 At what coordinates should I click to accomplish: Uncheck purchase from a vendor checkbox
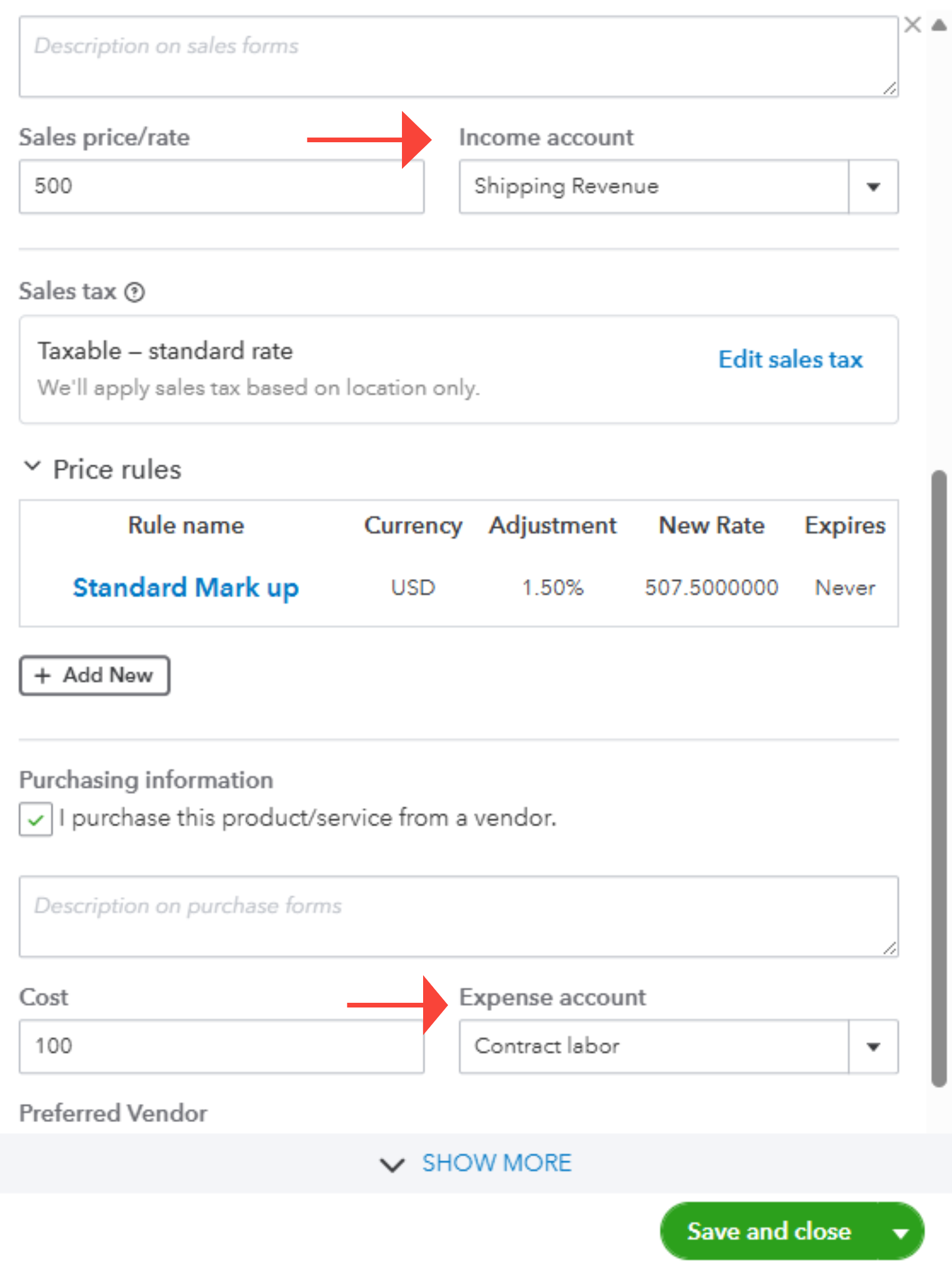(36, 819)
